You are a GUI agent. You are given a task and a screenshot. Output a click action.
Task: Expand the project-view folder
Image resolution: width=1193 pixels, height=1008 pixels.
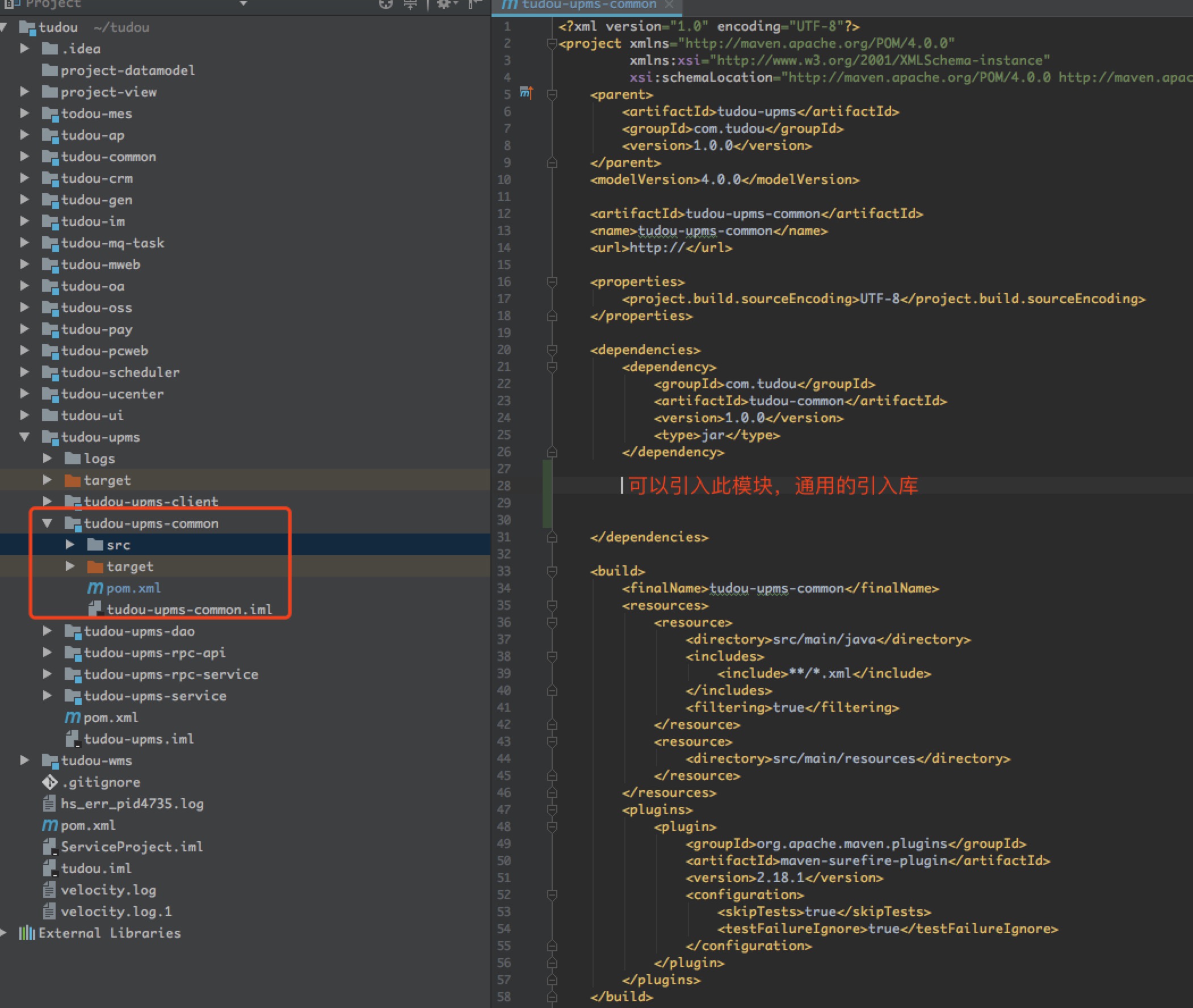tap(24, 91)
